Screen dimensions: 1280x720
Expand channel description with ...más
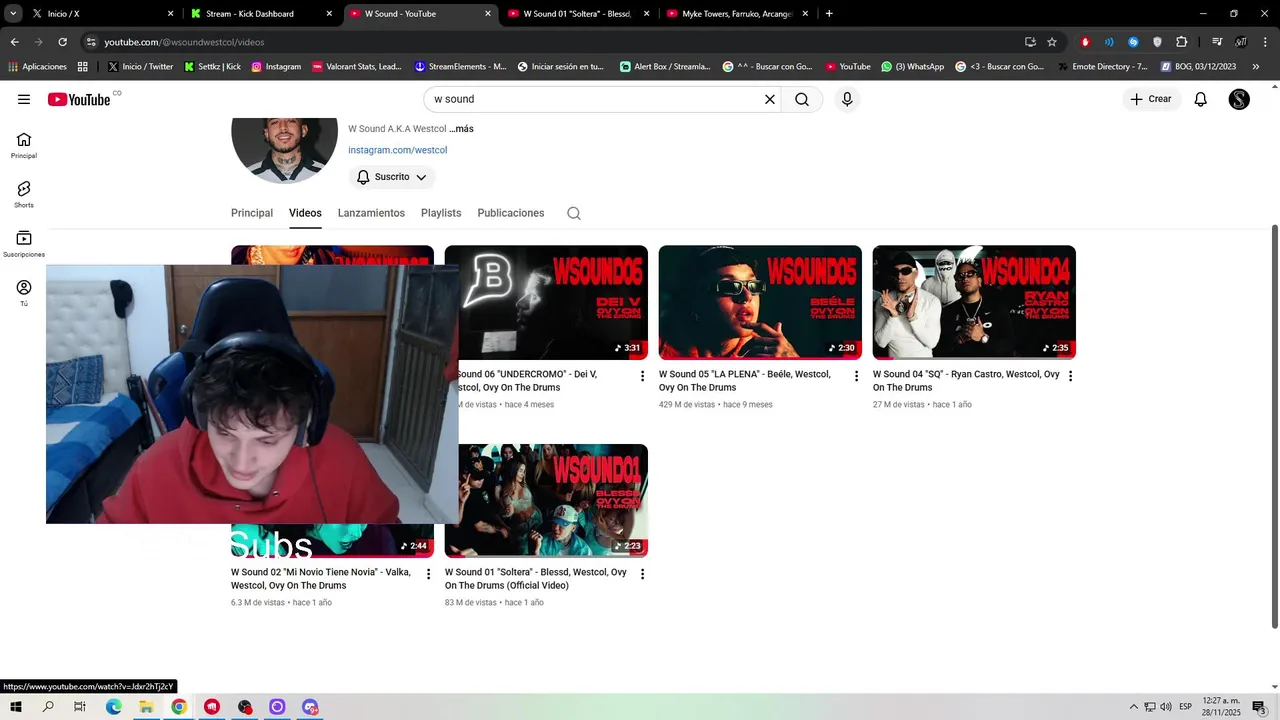pos(461,129)
